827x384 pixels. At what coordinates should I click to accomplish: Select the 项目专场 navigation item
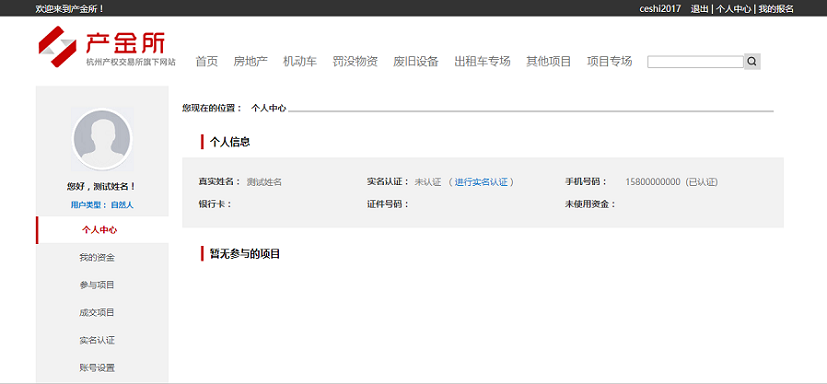(x=609, y=62)
